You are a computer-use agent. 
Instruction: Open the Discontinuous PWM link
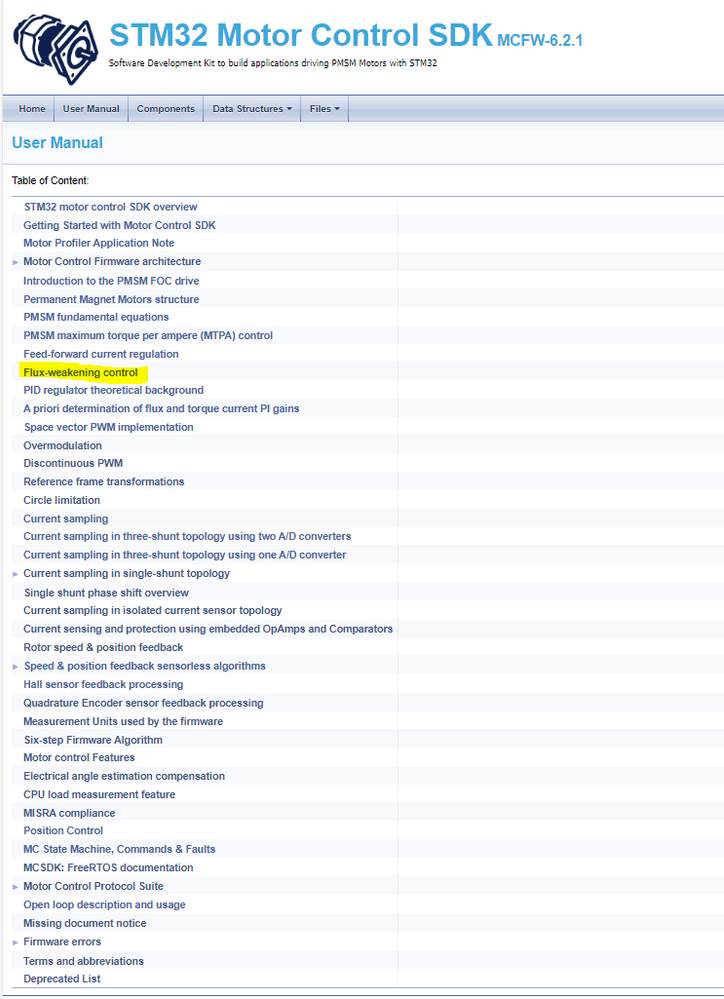[73, 463]
